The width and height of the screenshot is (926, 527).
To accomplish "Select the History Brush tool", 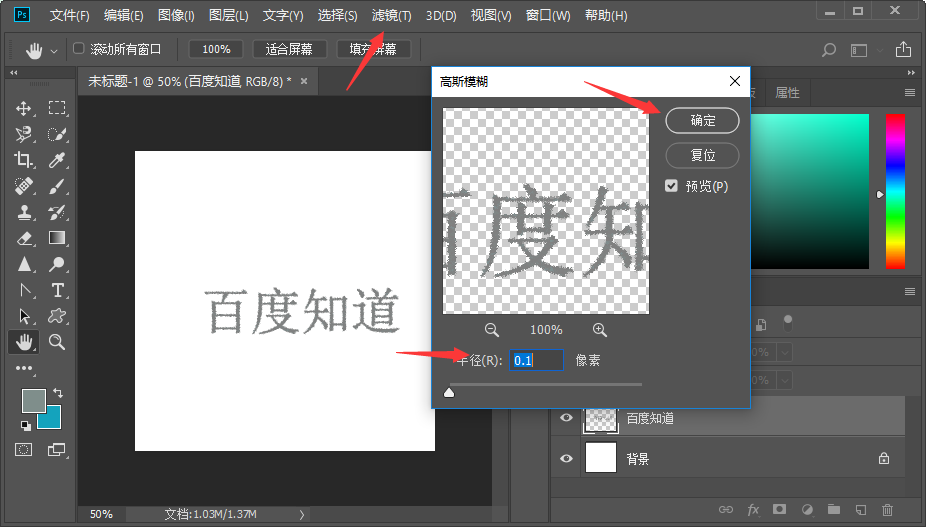I will tap(57, 212).
